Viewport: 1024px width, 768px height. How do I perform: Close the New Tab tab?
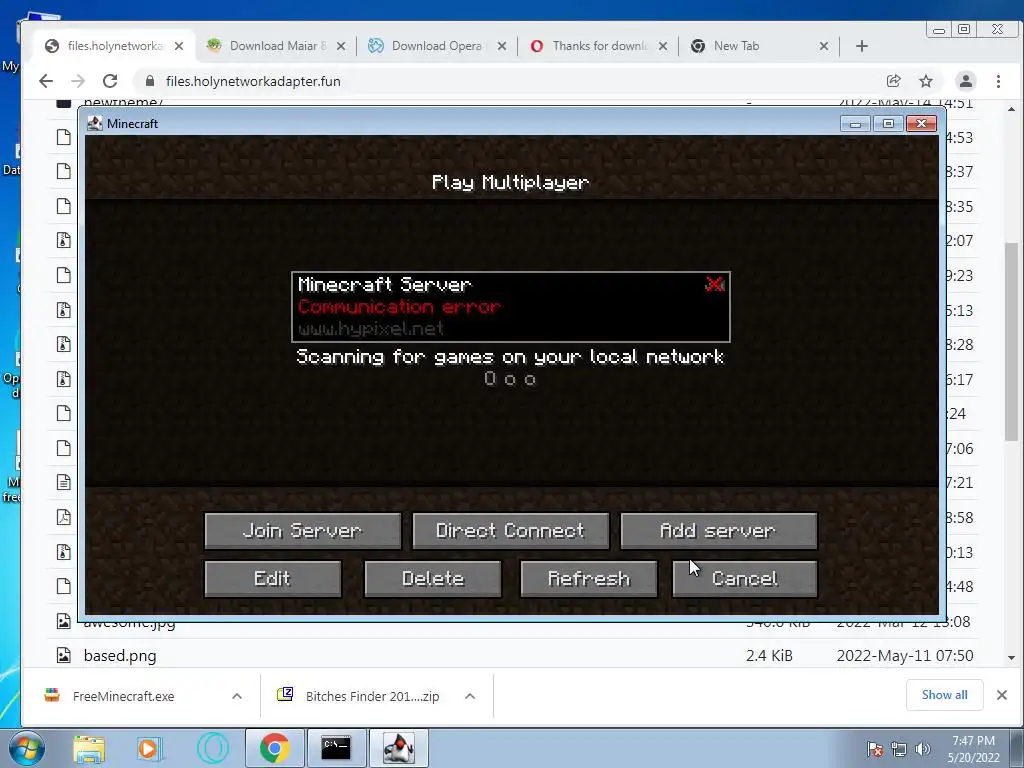824,46
